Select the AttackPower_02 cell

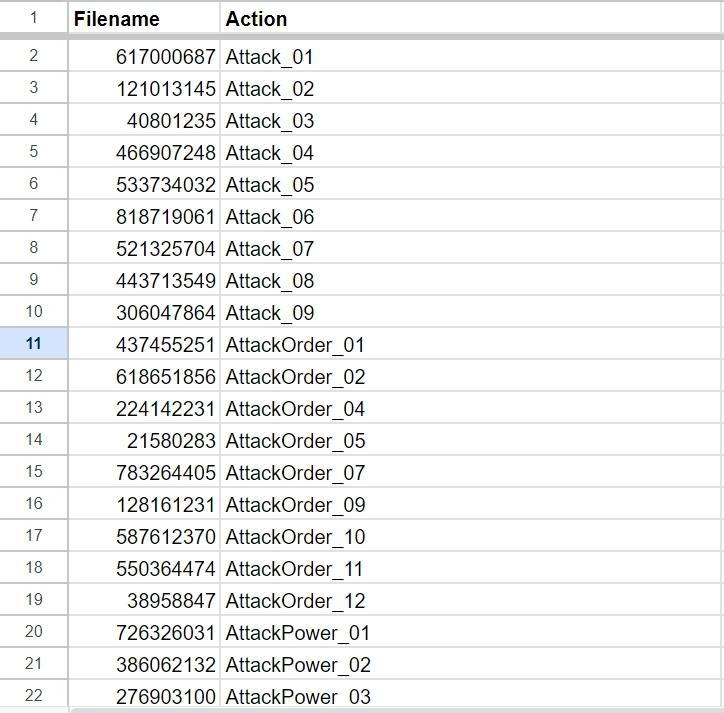pyautogui.click(x=470, y=665)
